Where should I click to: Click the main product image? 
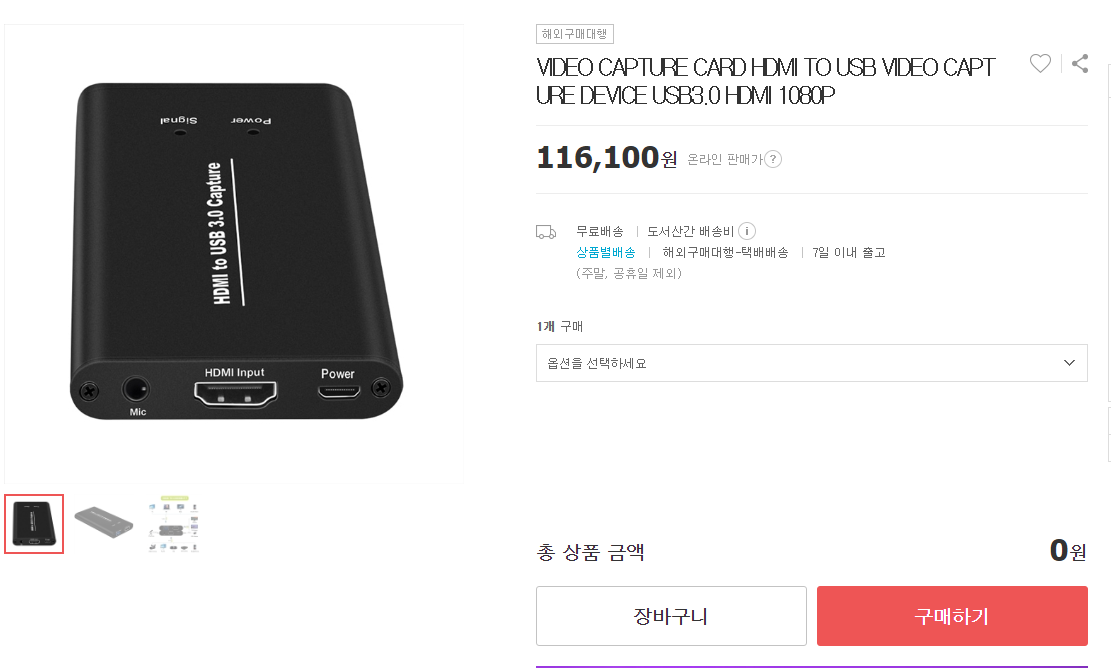(235, 254)
